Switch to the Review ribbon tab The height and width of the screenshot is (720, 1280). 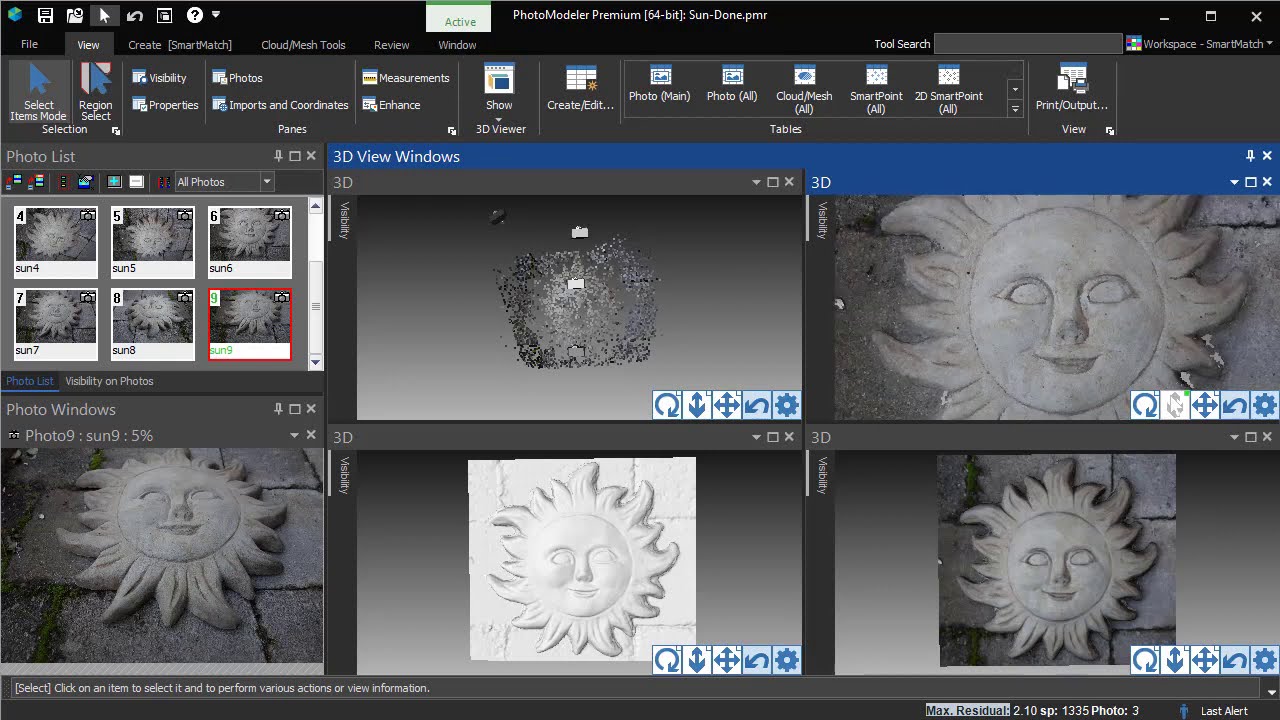tap(391, 45)
